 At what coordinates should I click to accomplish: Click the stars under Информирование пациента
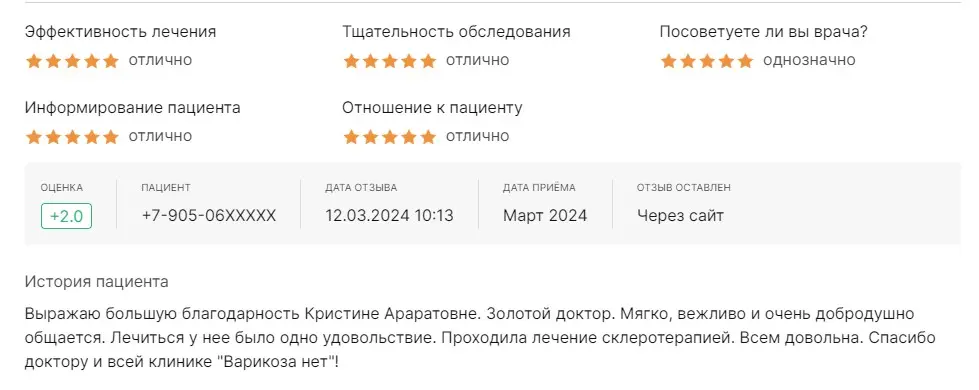[x=72, y=136]
